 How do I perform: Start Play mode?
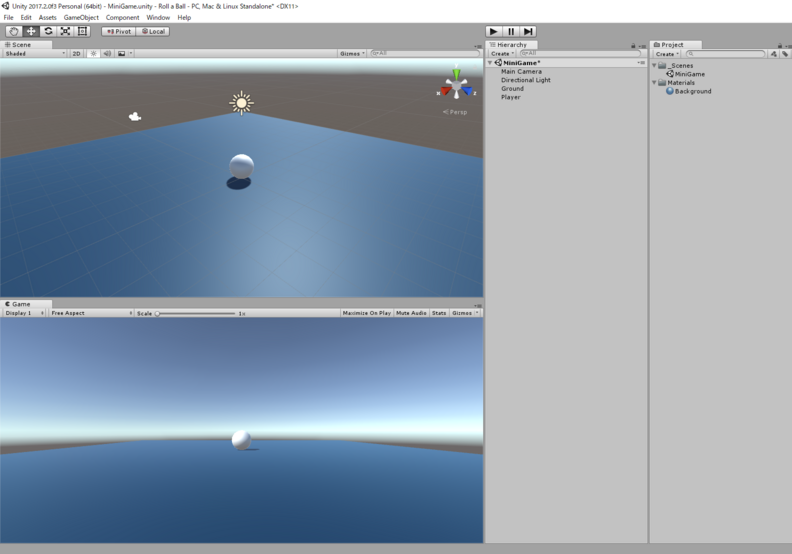(494, 31)
